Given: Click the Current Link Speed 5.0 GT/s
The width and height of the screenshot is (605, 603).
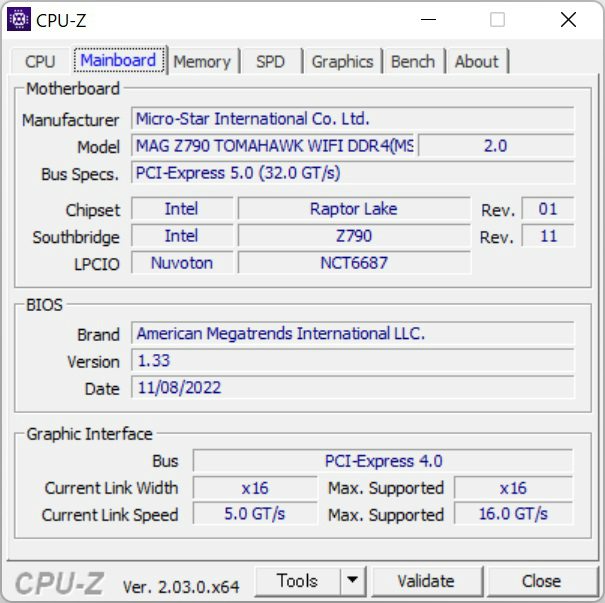Looking at the screenshot, I should [x=255, y=514].
